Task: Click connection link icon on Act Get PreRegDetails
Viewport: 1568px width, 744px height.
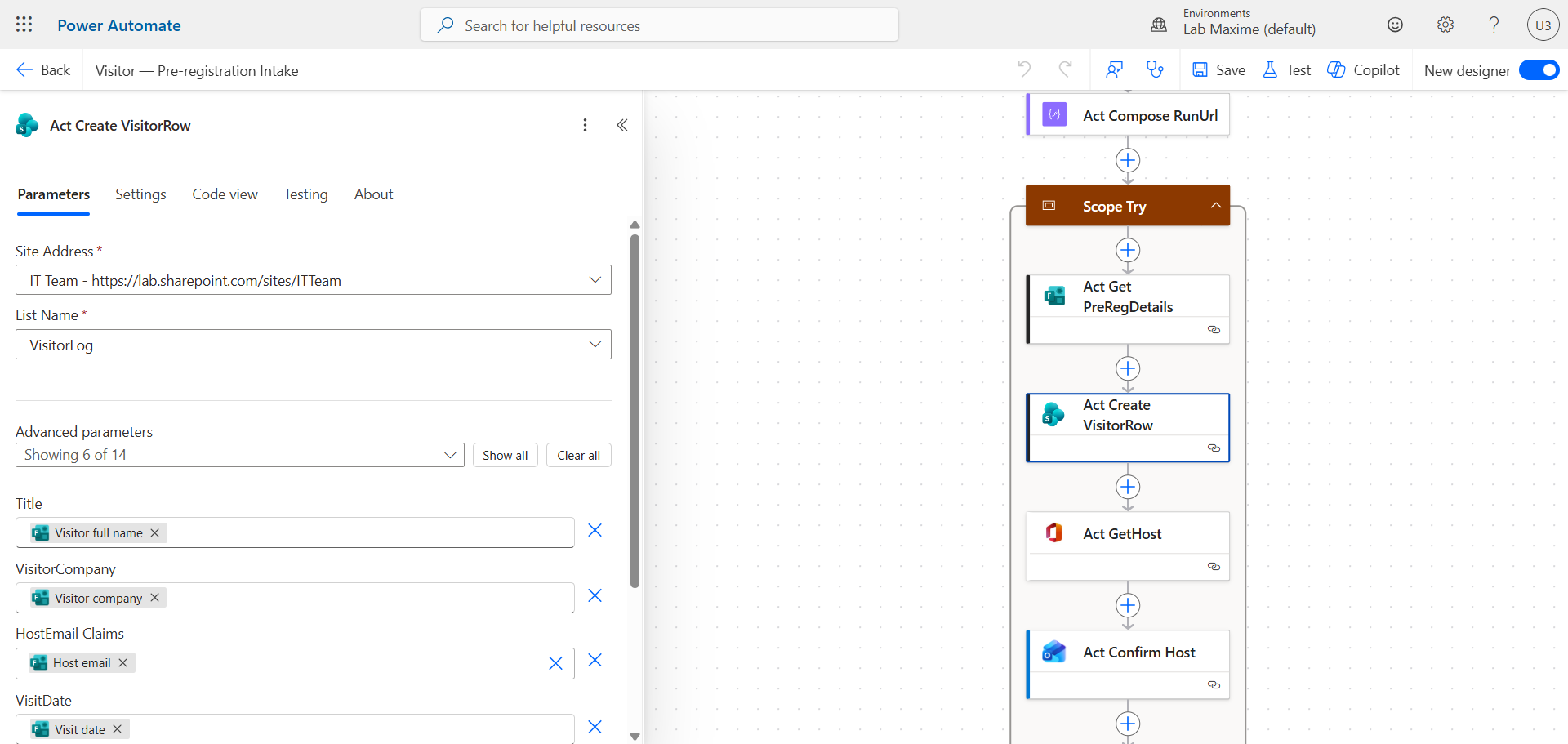Action: pos(1214,330)
